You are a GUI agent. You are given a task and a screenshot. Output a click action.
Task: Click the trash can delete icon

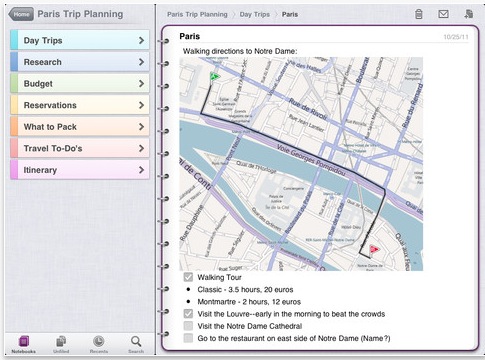pos(419,14)
